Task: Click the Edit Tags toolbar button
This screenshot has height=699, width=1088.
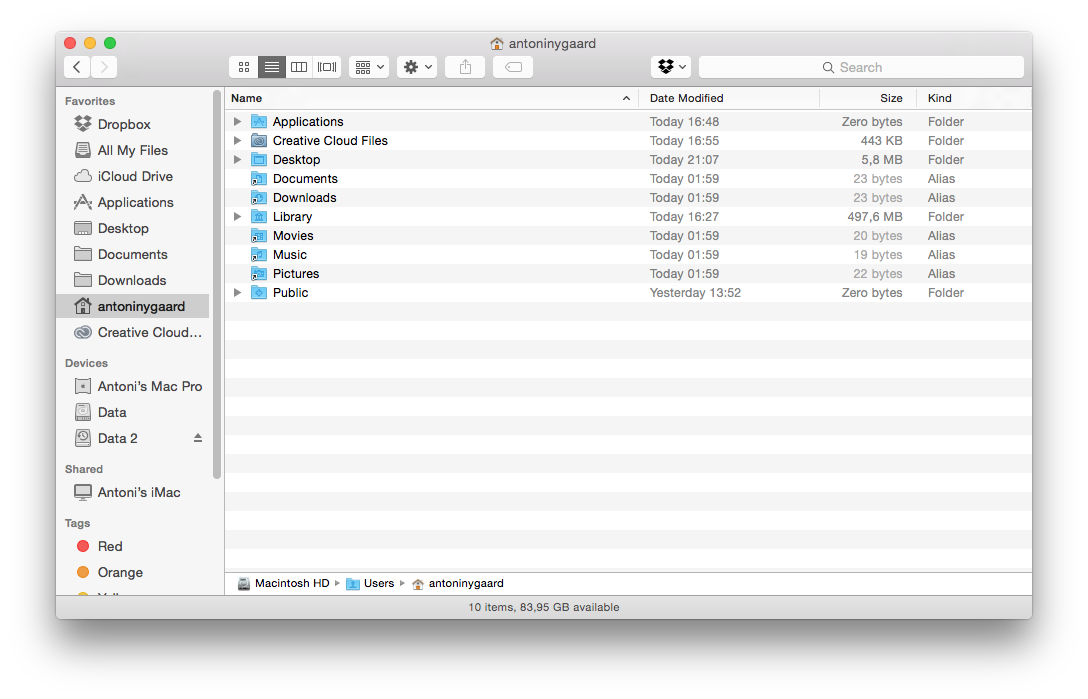Action: tap(513, 67)
